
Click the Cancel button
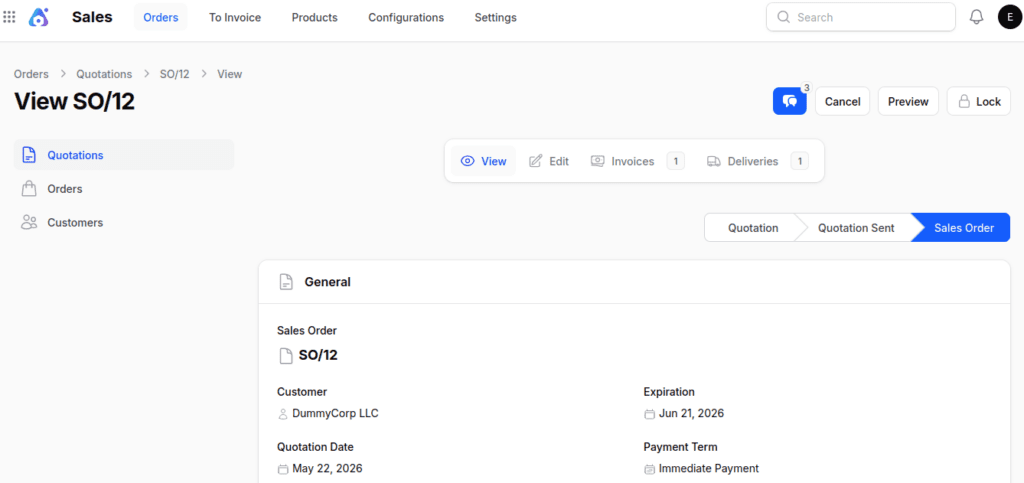click(842, 102)
